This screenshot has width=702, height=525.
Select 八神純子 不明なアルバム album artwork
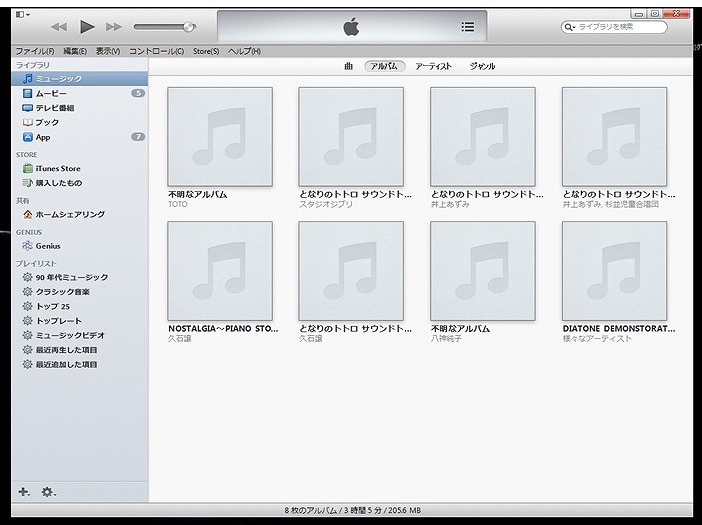[x=483, y=271]
